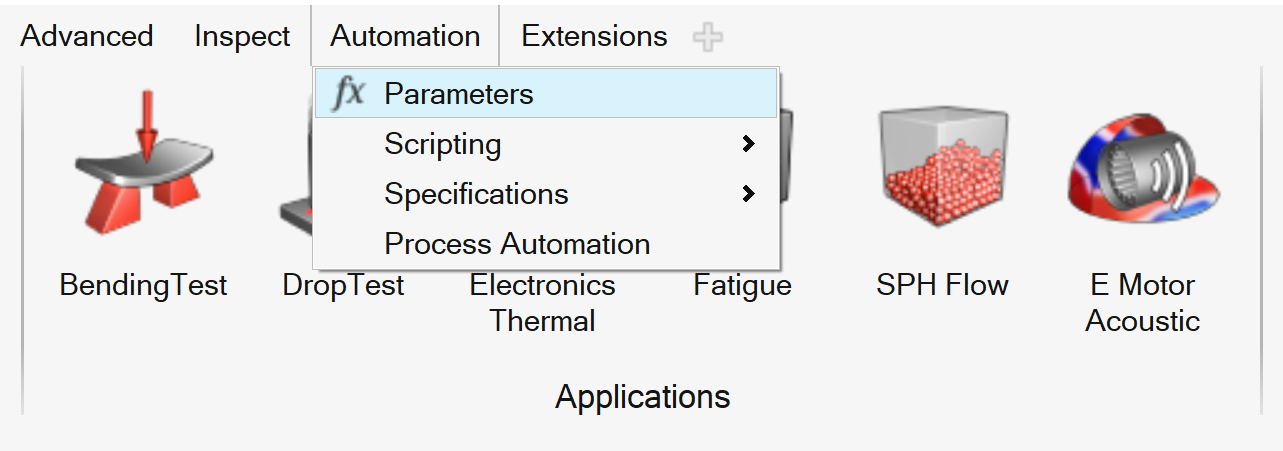
Task: Expand the Scripting submenu arrow
Action: coord(748,144)
